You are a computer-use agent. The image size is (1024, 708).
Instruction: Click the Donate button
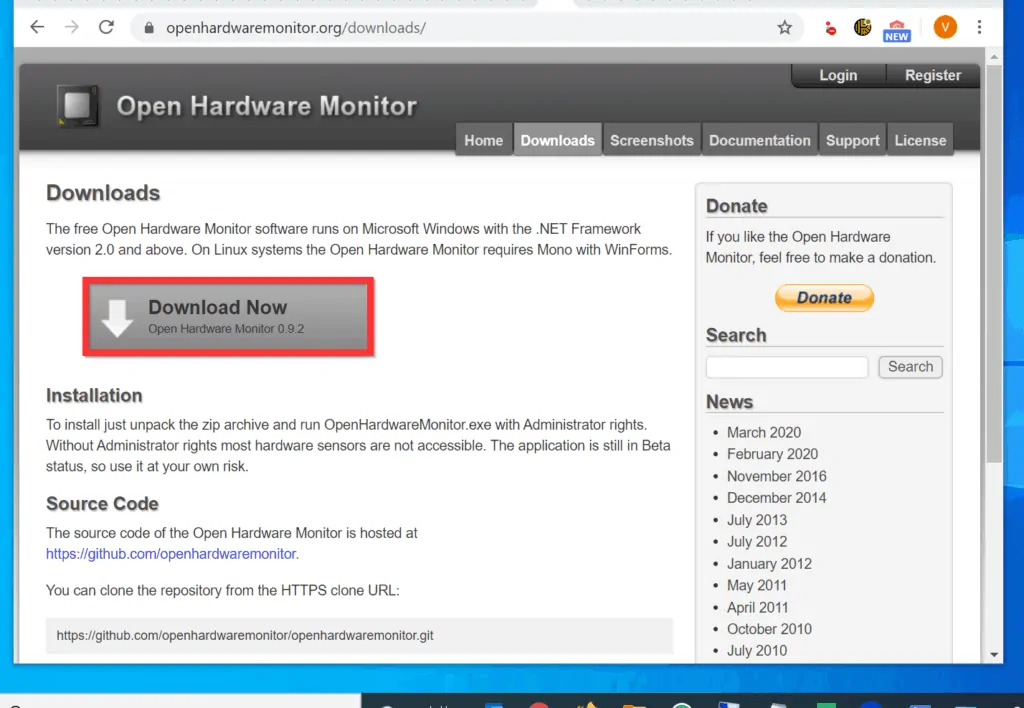(824, 297)
